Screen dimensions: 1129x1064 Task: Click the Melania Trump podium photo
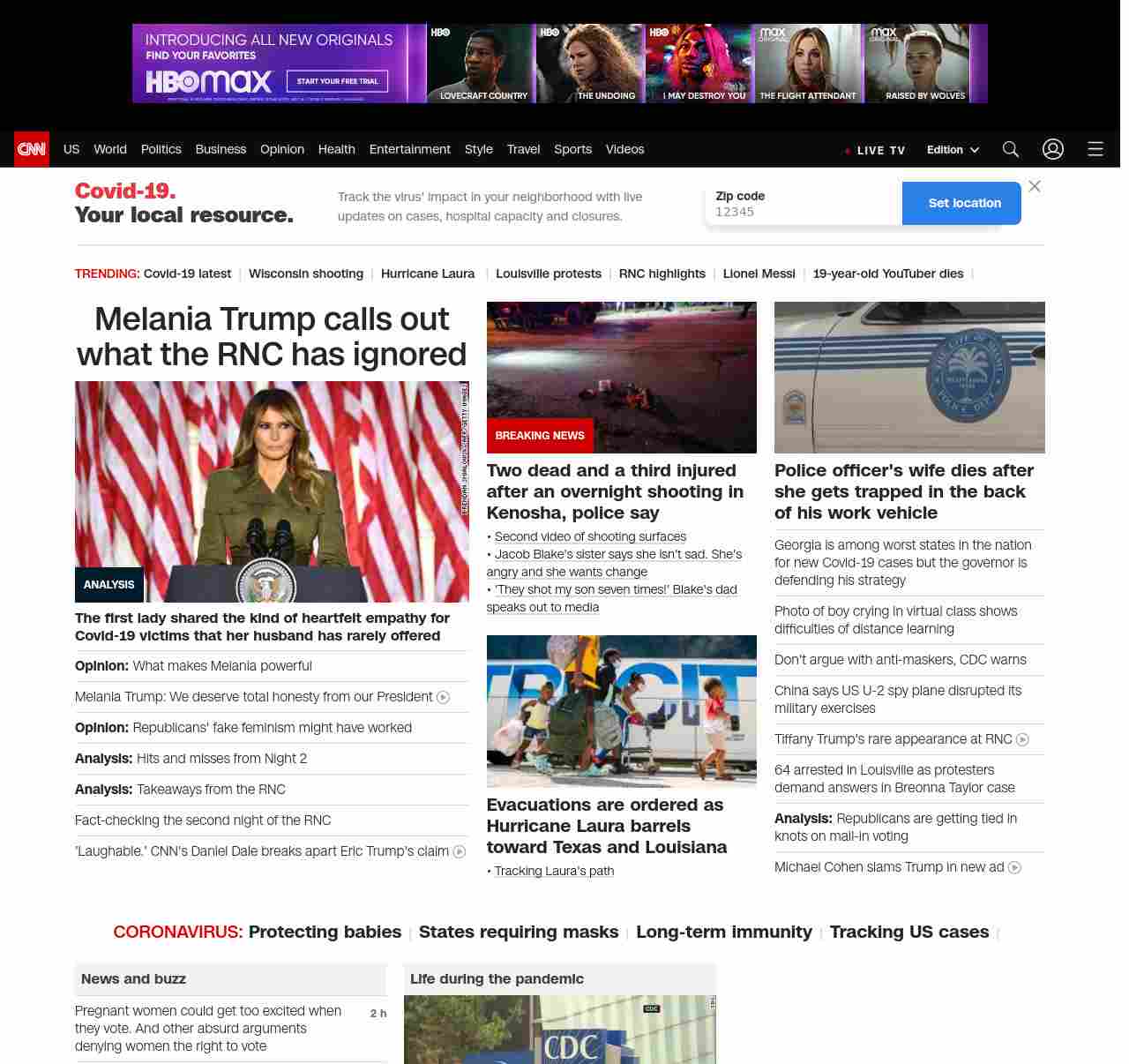point(272,491)
